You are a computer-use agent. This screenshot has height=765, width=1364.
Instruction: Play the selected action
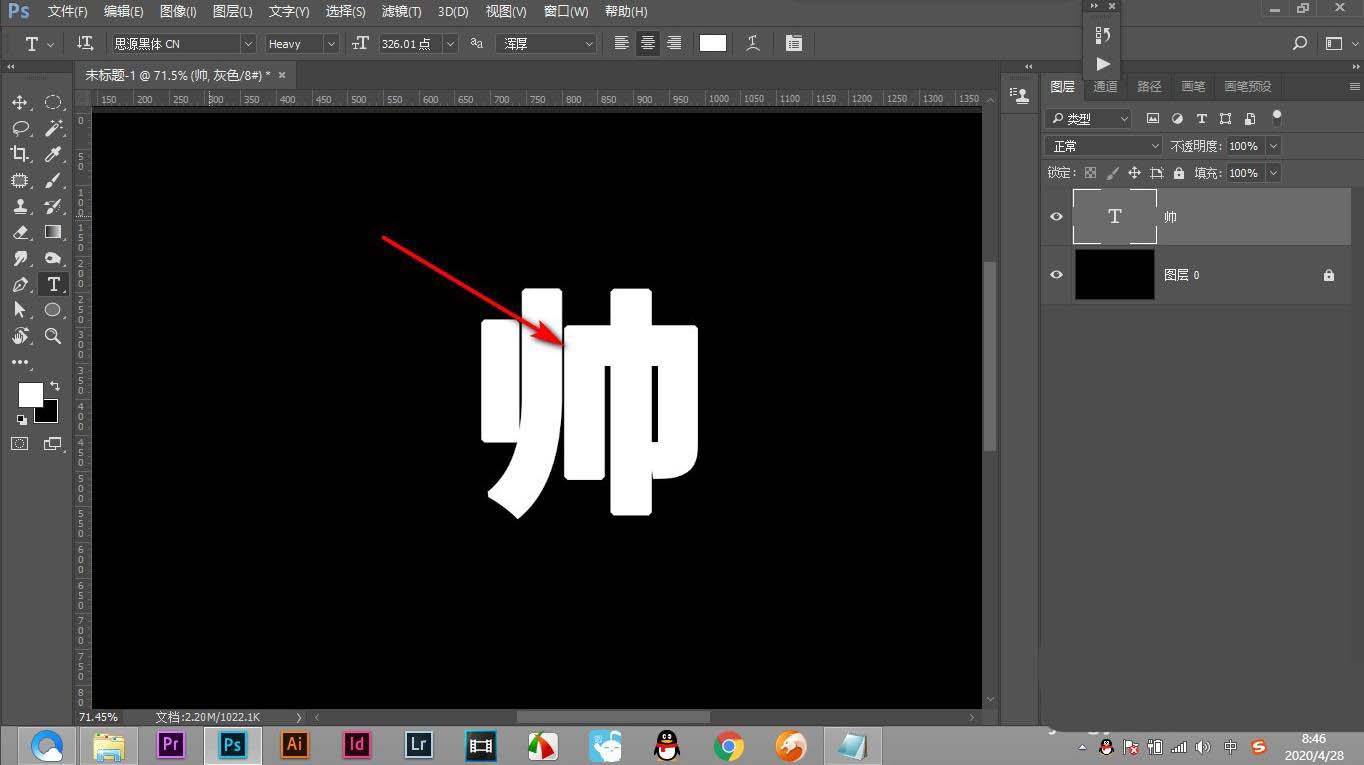1103,64
